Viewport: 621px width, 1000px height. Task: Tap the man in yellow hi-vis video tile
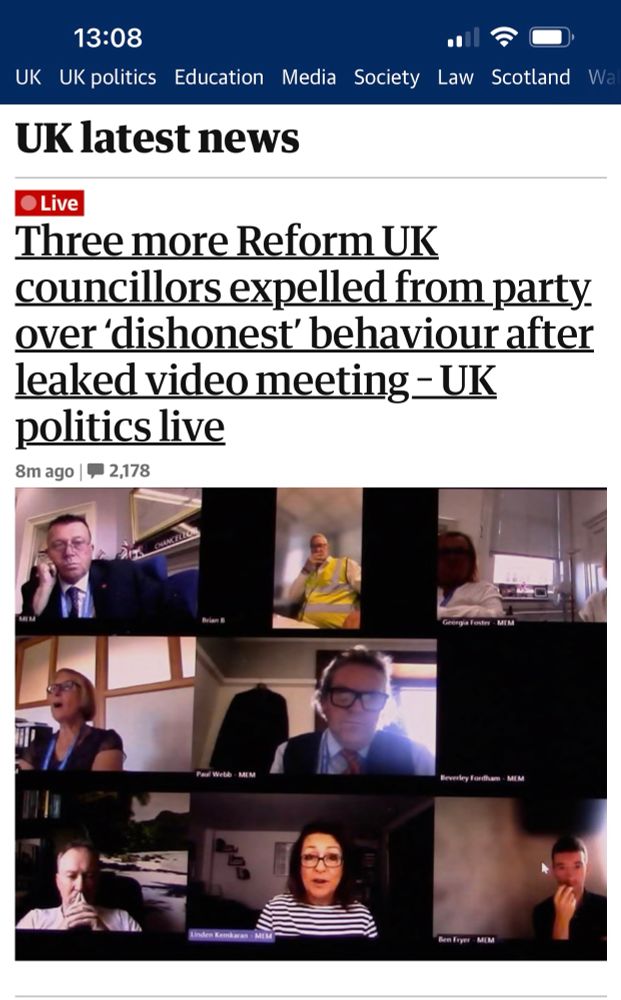pyautogui.click(x=318, y=559)
